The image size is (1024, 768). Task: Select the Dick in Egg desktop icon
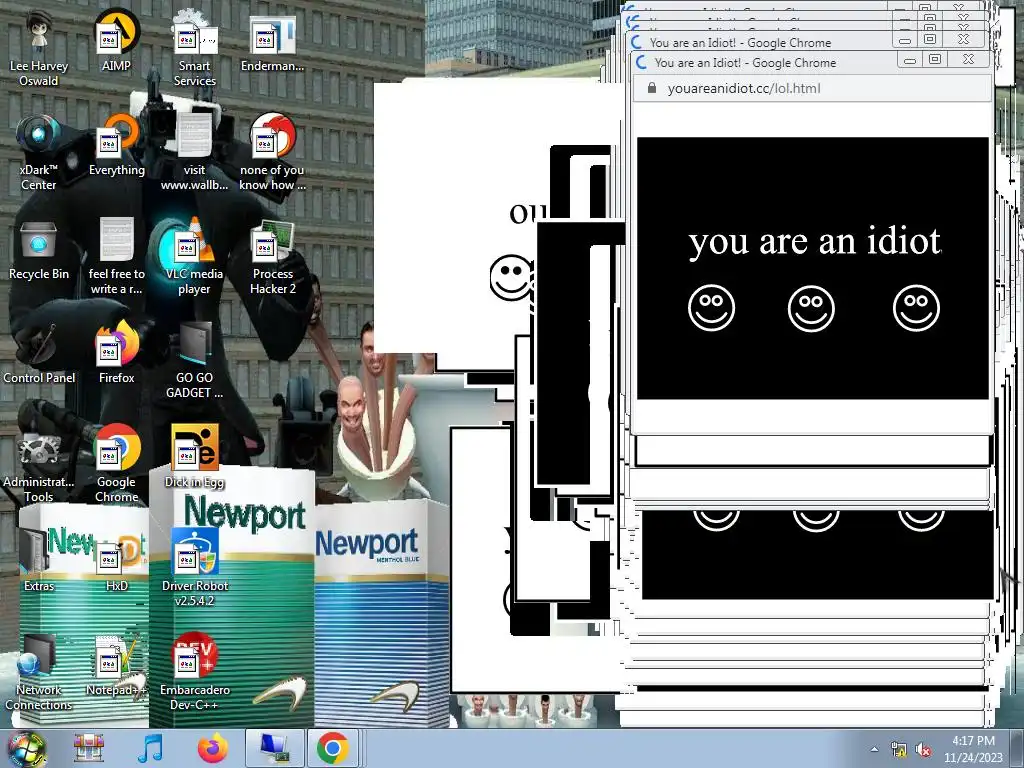pyautogui.click(x=195, y=457)
